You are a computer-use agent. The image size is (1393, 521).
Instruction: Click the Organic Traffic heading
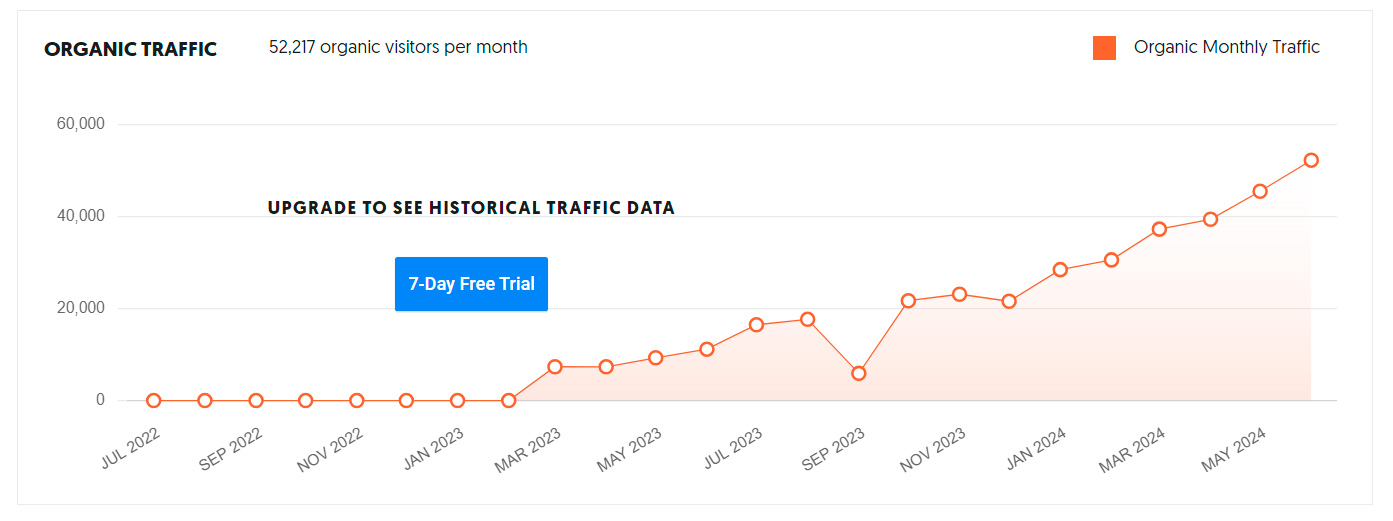(130, 49)
